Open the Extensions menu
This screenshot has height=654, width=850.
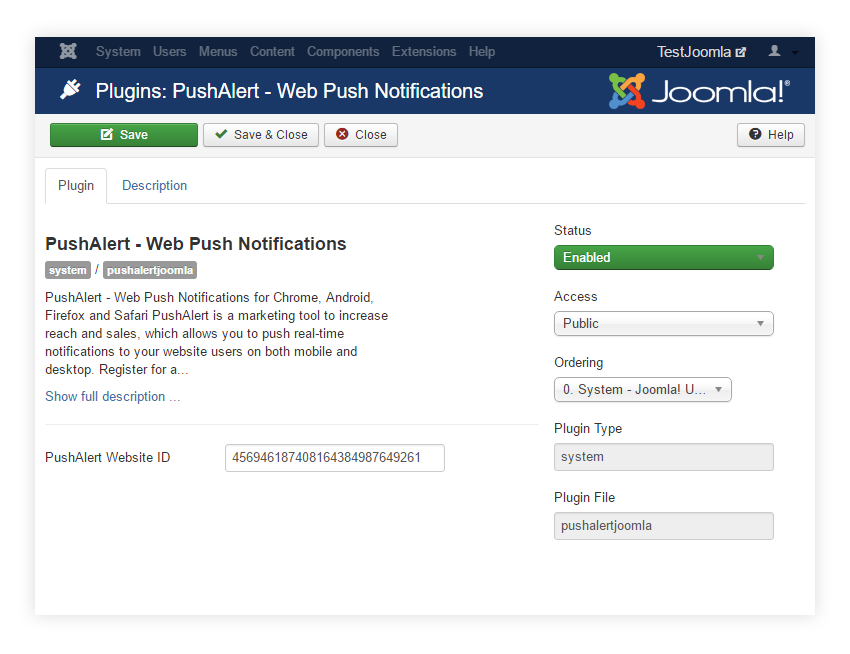pos(424,52)
